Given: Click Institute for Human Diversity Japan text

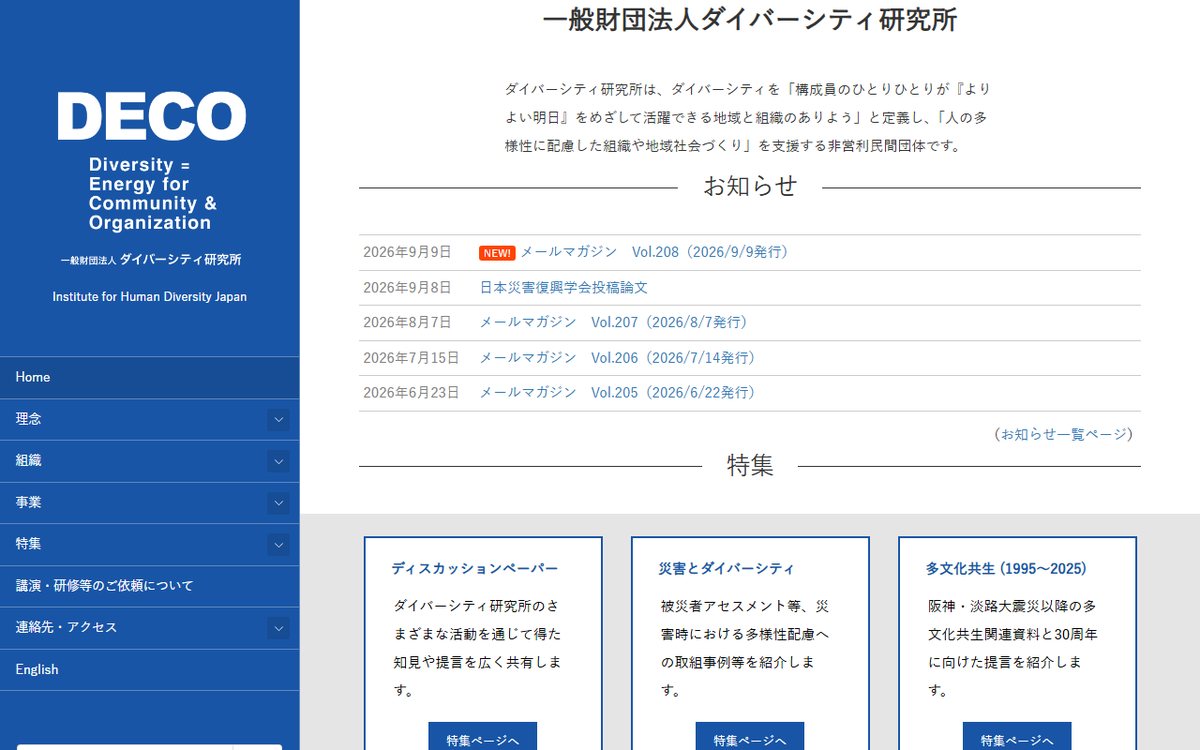Looking at the screenshot, I should 150,297.
